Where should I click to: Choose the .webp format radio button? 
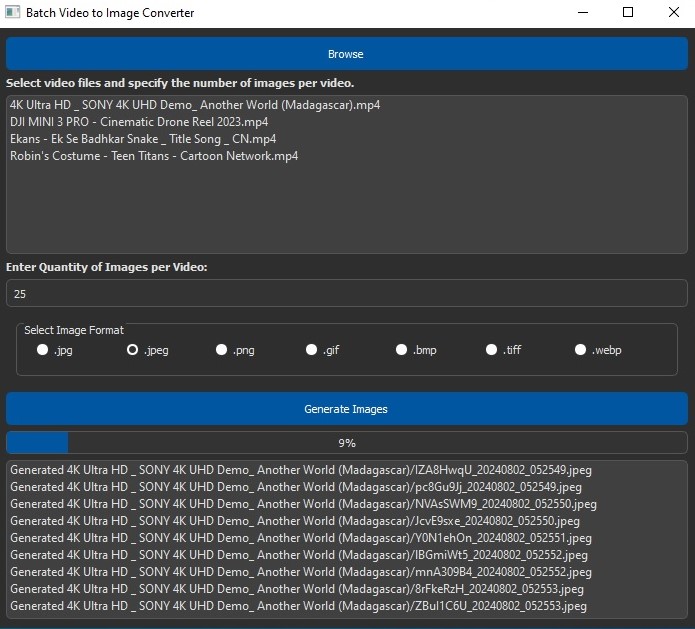point(581,350)
